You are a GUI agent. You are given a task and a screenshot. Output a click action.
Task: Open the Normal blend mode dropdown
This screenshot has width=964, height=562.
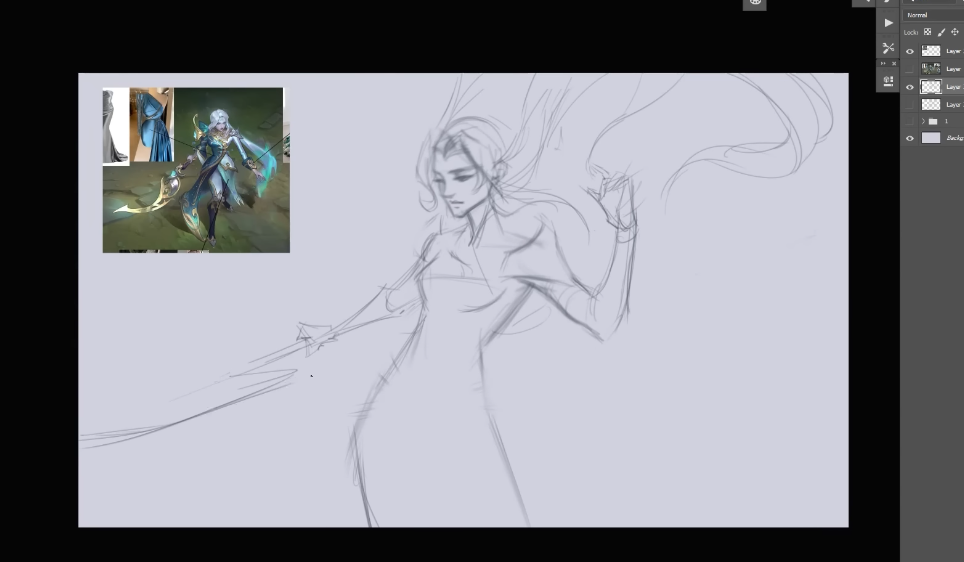931,15
